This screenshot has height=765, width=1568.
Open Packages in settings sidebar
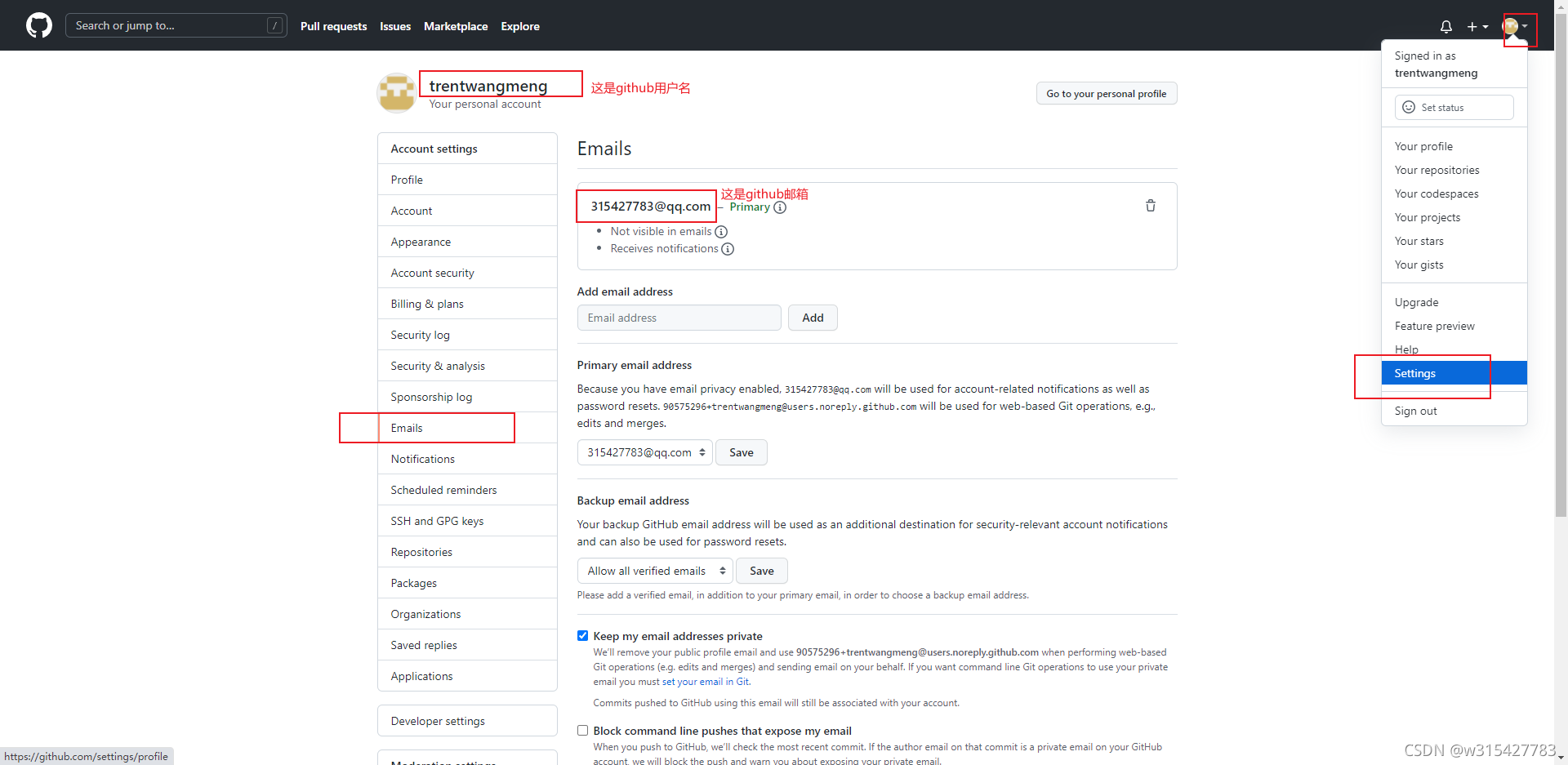pyautogui.click(x=467, y=583)
